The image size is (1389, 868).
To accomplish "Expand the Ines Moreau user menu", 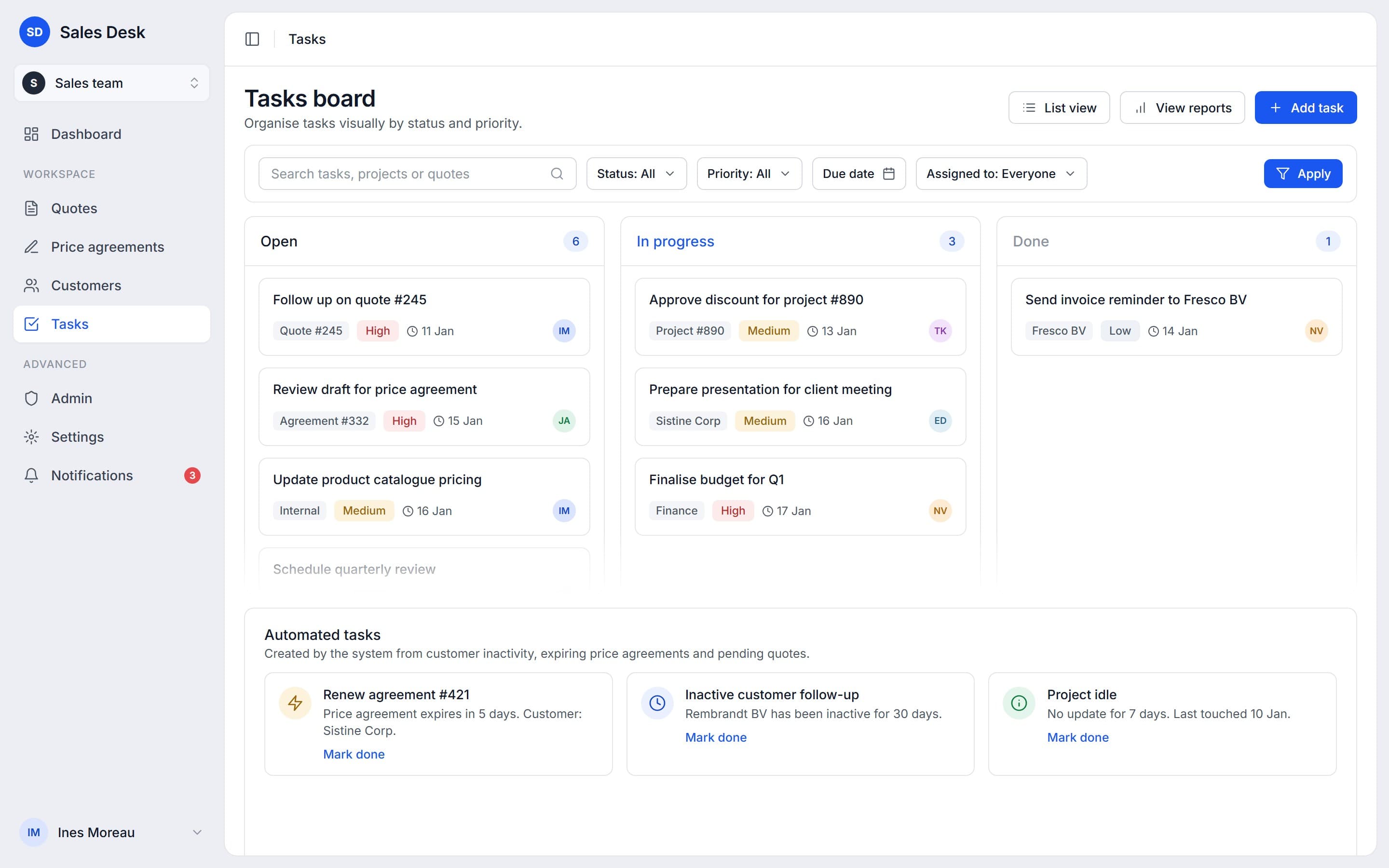I will [112, 832].
